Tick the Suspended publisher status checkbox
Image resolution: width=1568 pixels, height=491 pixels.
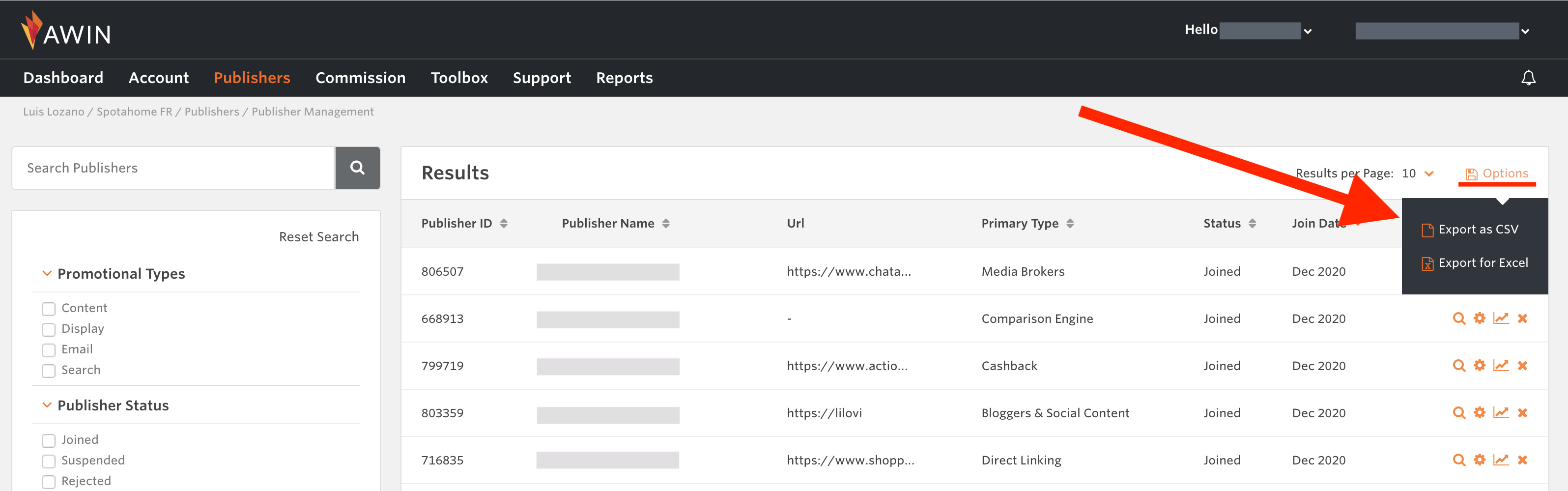(x=49, y=461)
